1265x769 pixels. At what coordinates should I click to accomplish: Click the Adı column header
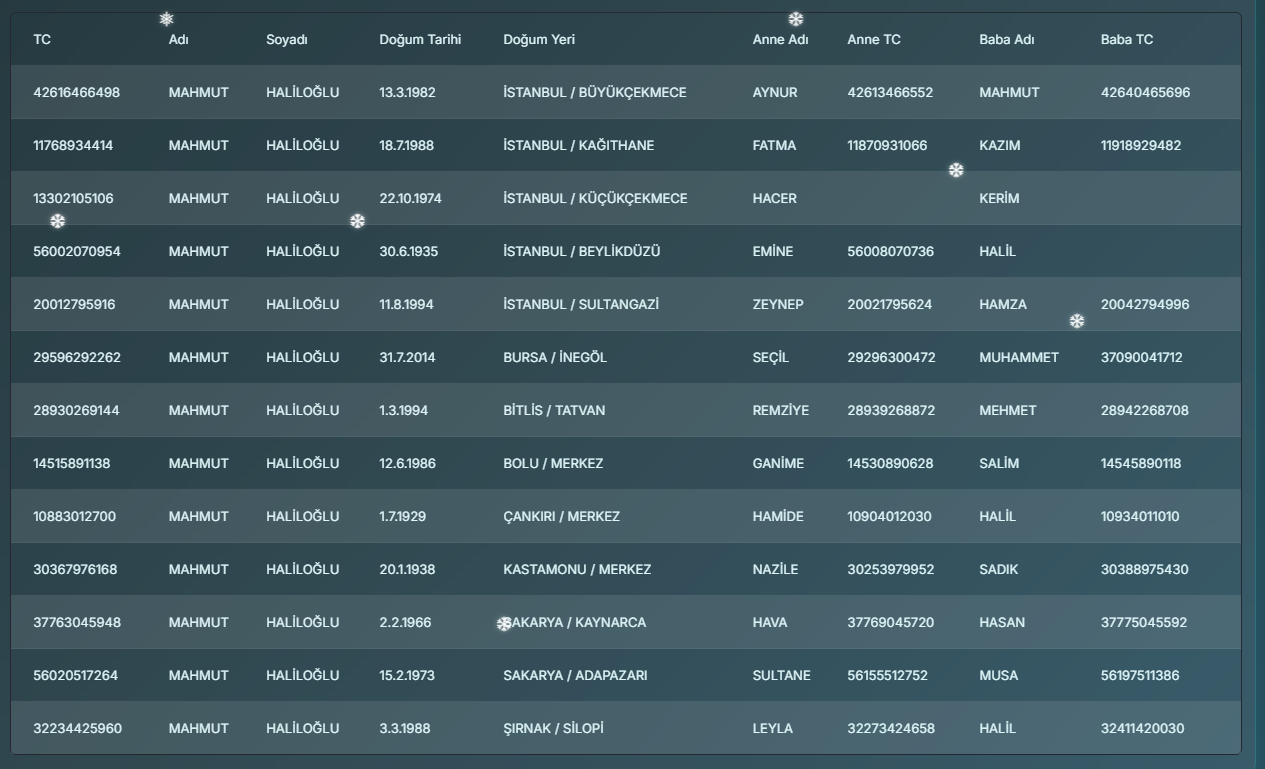[179, 40]
